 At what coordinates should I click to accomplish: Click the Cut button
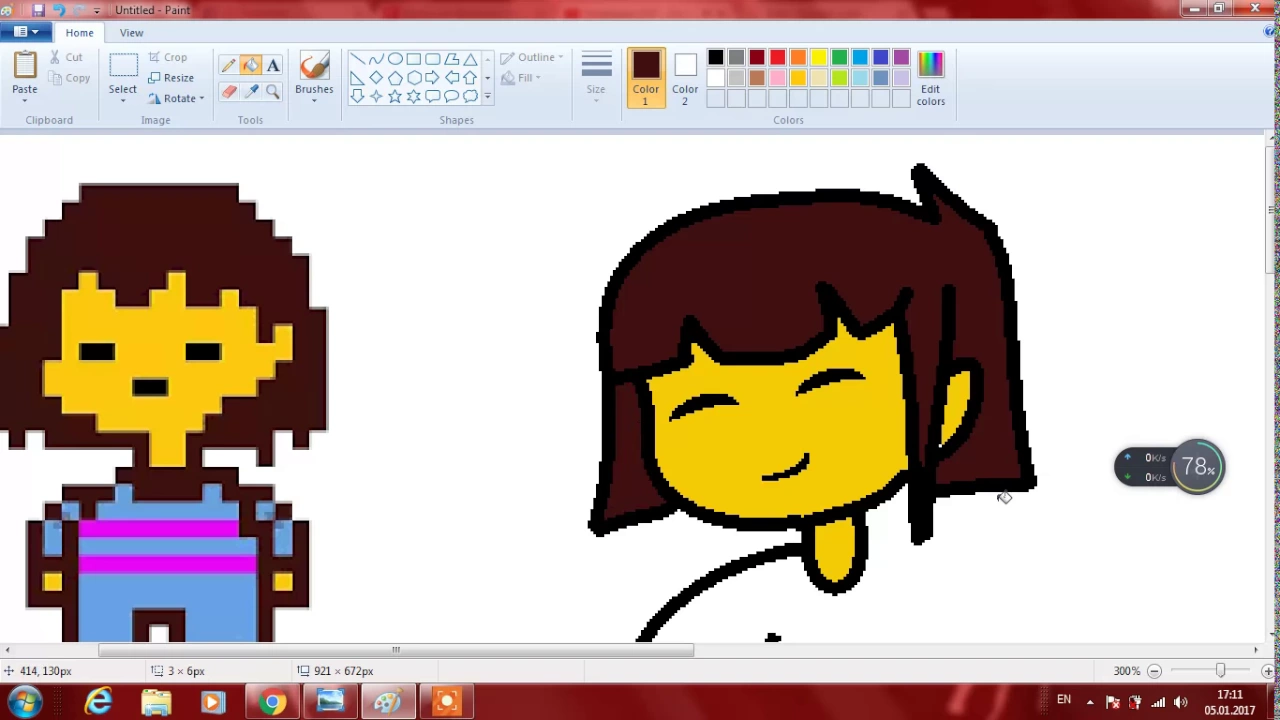tap(66, 58)
